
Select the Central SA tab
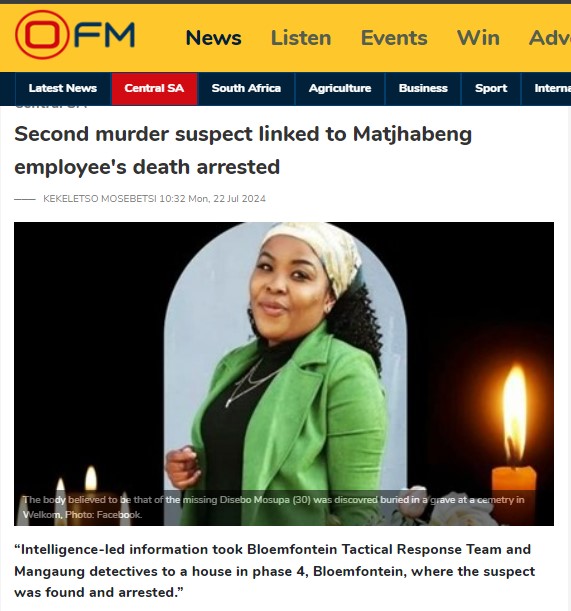[154, 88]
